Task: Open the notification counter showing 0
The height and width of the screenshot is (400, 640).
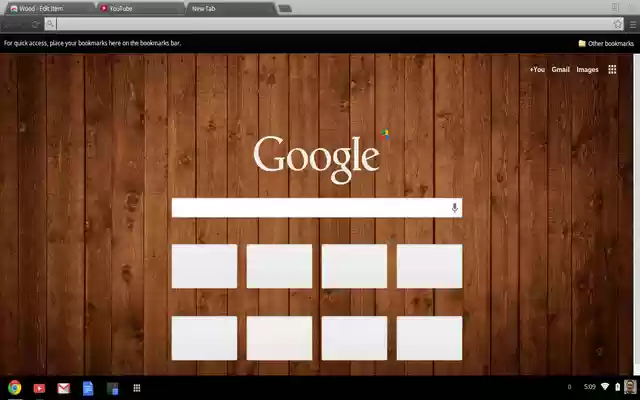Action: (x=569, y=387)
